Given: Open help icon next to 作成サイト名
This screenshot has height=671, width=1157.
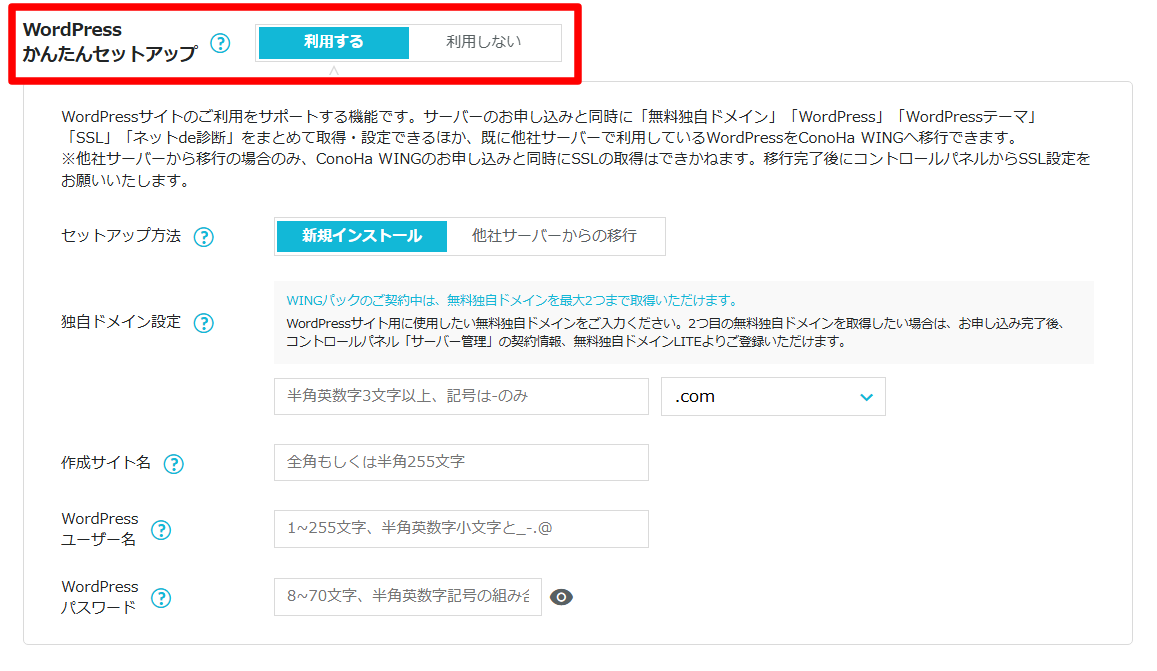Looking at the screenshot, I should point(173,464).
